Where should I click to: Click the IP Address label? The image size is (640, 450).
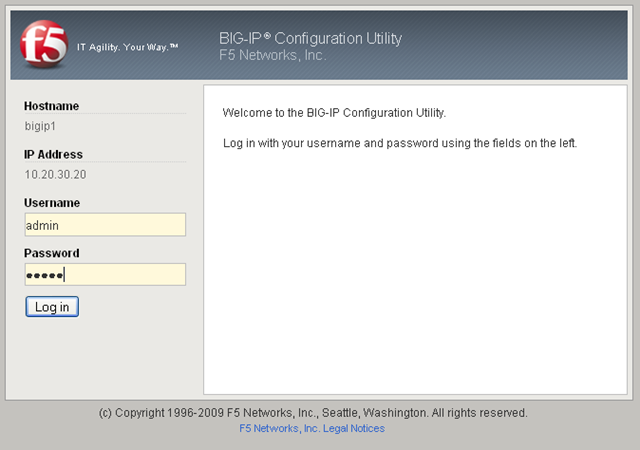point(53,155)
